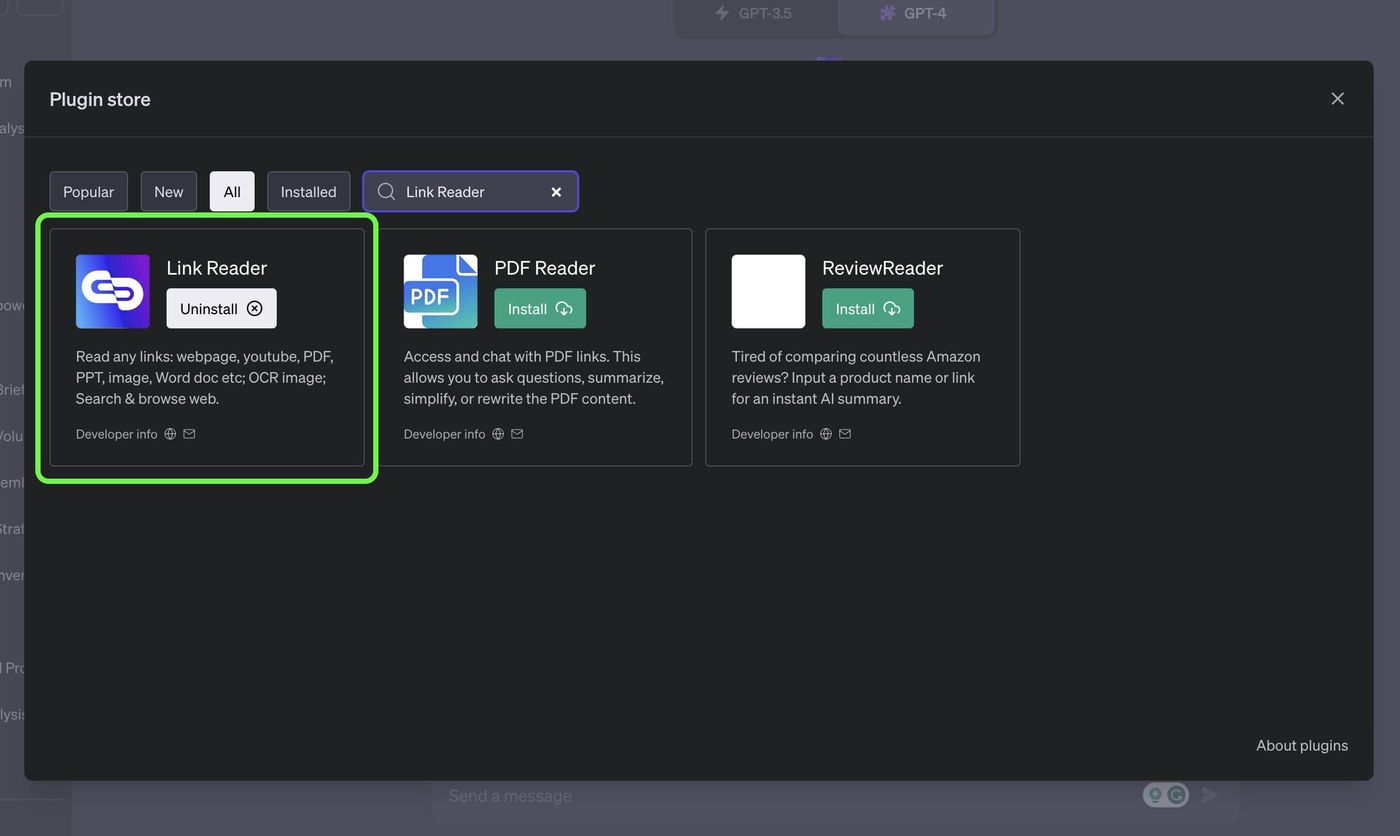Image resolution: width=1400 pixels, height=836 pixels.
Task: Open the About plugins link
Action: tap(1302, 745)
